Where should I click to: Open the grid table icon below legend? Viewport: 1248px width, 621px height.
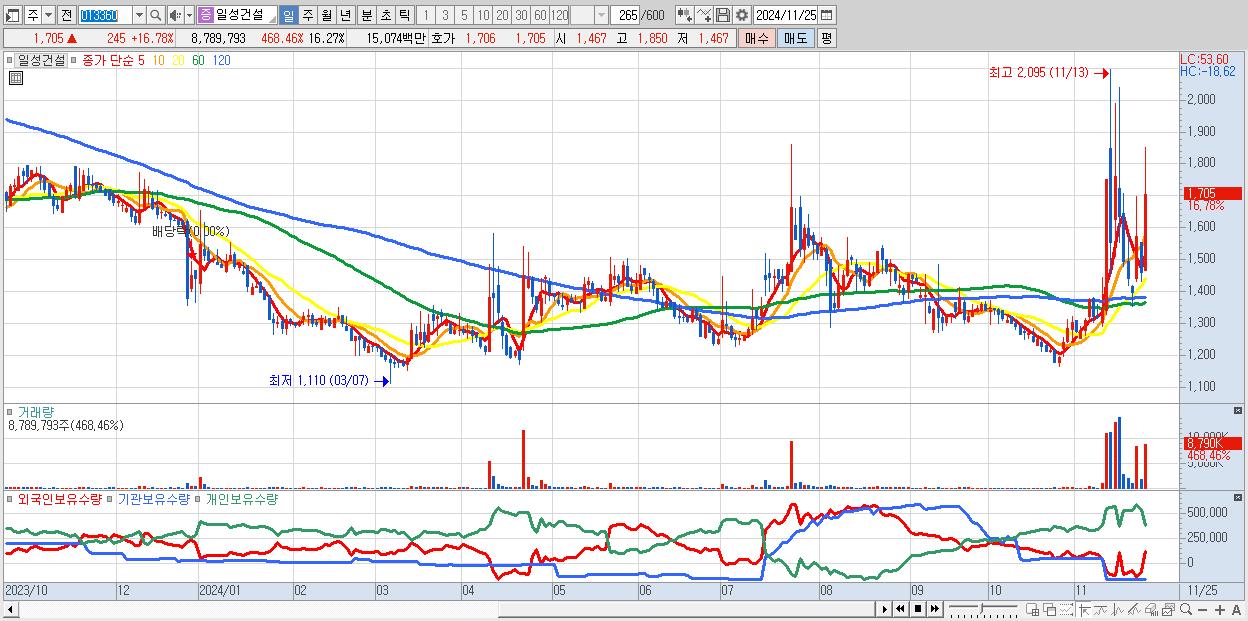[x=15, y=78]
